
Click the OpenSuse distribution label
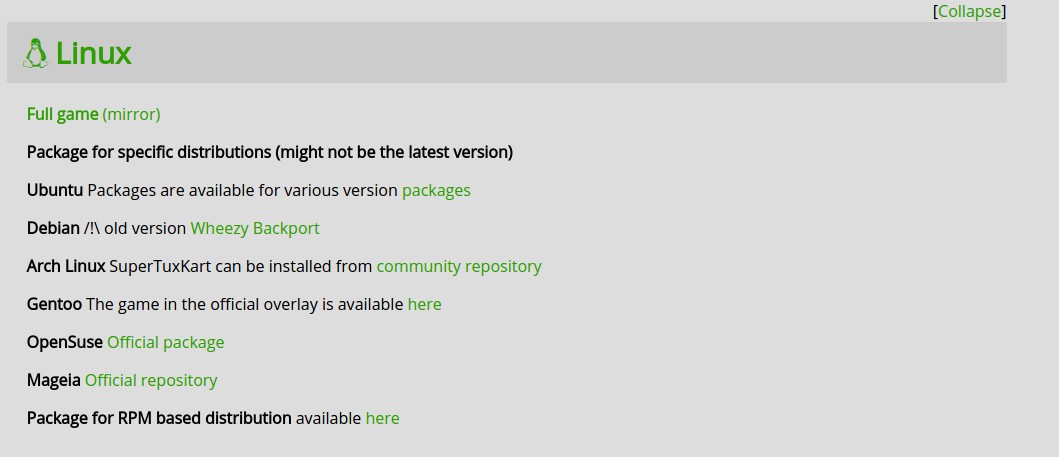[65, 342]
